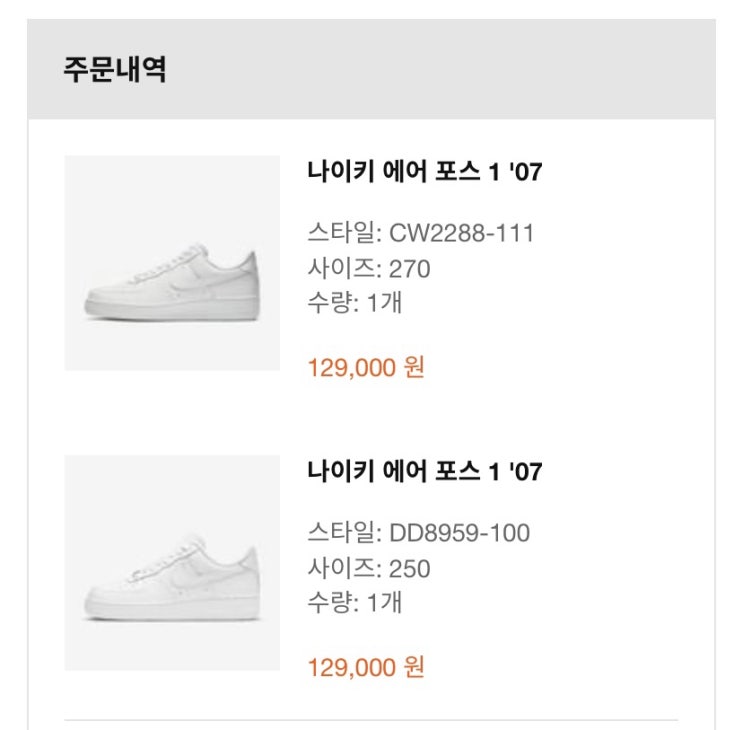Click the 129,000 원 price of the size 250 item
The width and height of the screenshot is (743, 730).
366,667
